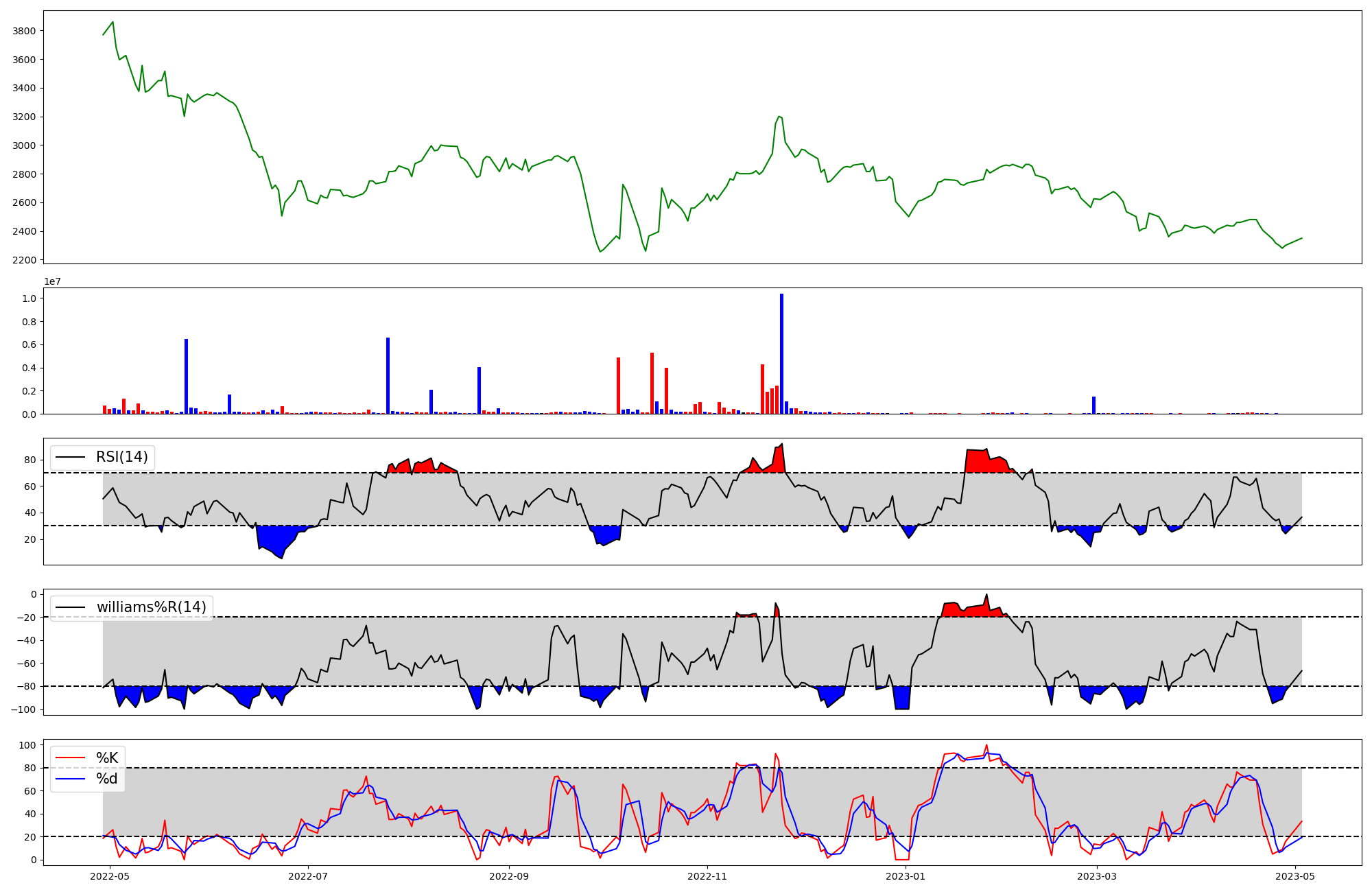Click the -100 Williams %R axis label
The height and width of the screenshot is (892, 1372).
[23, 709]
